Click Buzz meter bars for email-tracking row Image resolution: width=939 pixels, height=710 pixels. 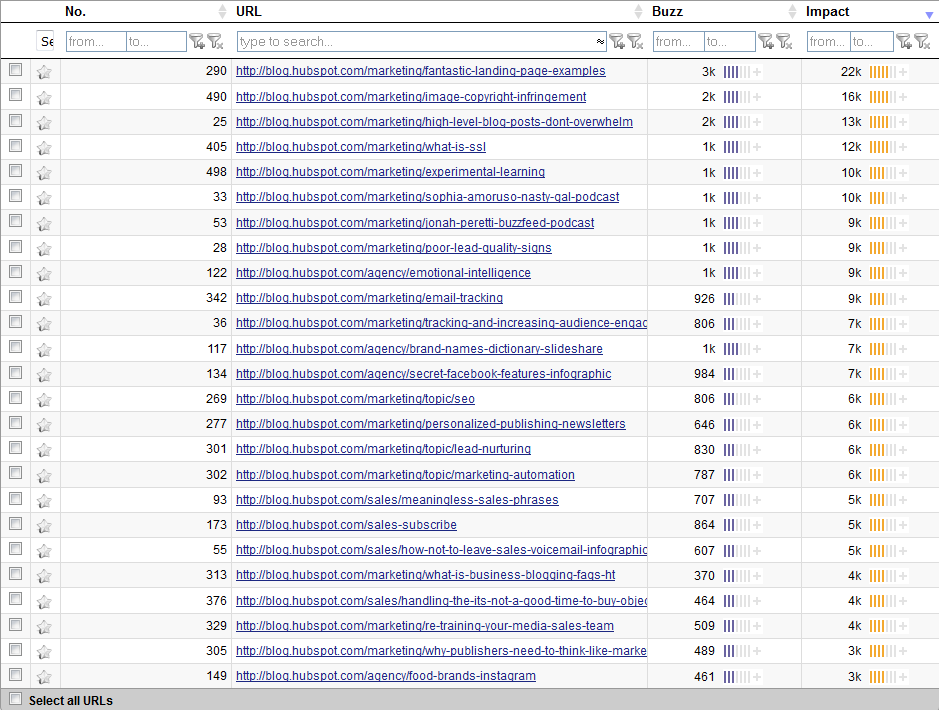tap(737, 299)
